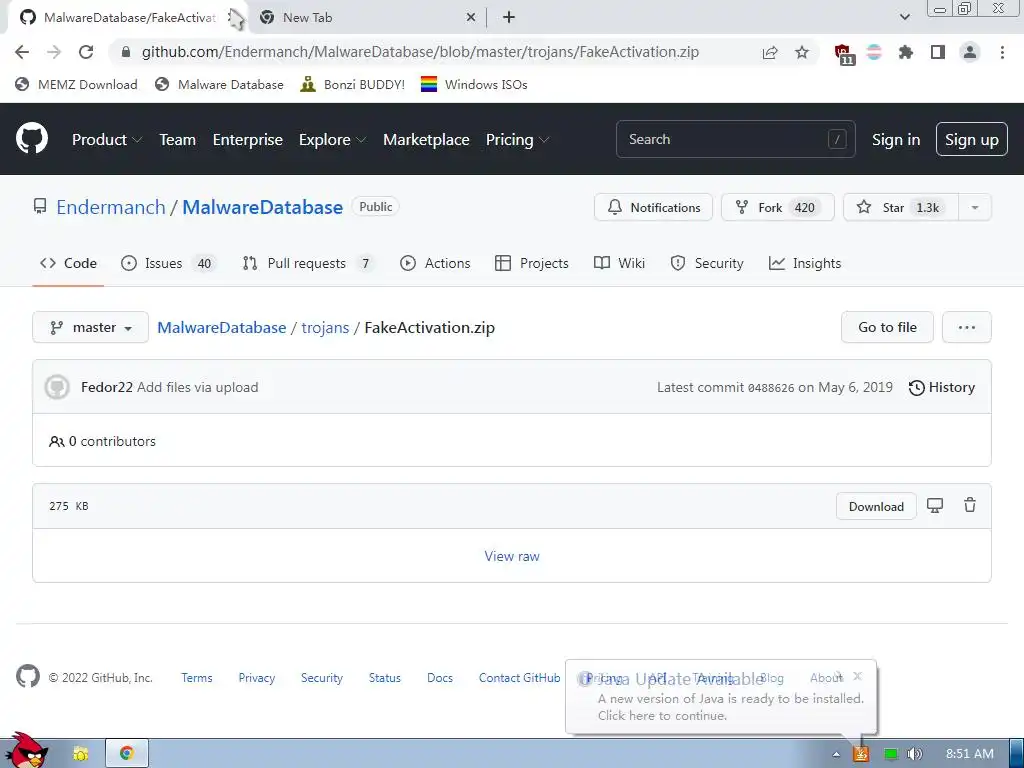Image resolution: width=1024 pixels, height=768 pixels.
Task: Open the three-dot file options menu
Action: [x=967, y=327]
